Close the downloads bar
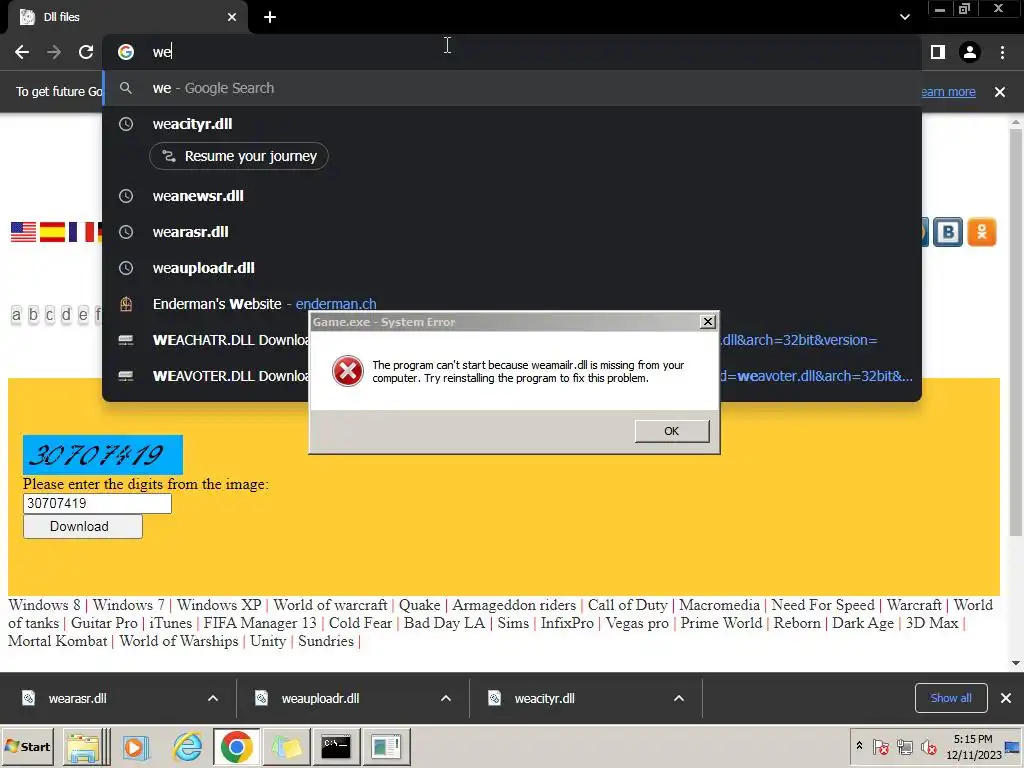The width and height of the screenshot is (1024, 768). [x=1006, y=698]
